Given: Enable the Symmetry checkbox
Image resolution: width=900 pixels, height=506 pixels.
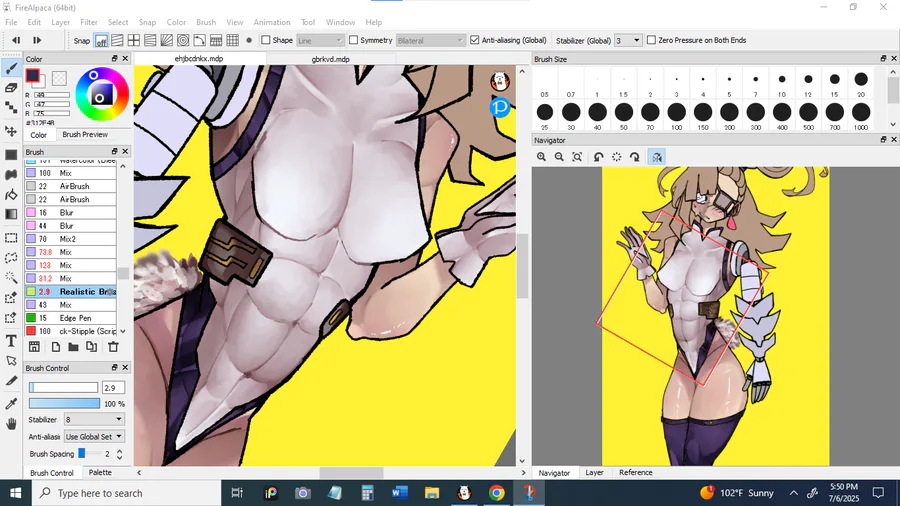Looking at the screenshot, I should pos(354,40).
